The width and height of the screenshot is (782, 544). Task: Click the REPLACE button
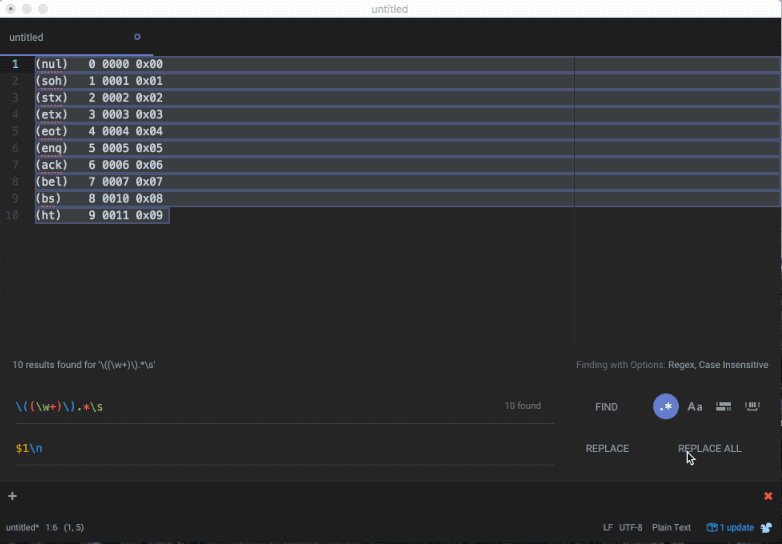tap(607, 448)
